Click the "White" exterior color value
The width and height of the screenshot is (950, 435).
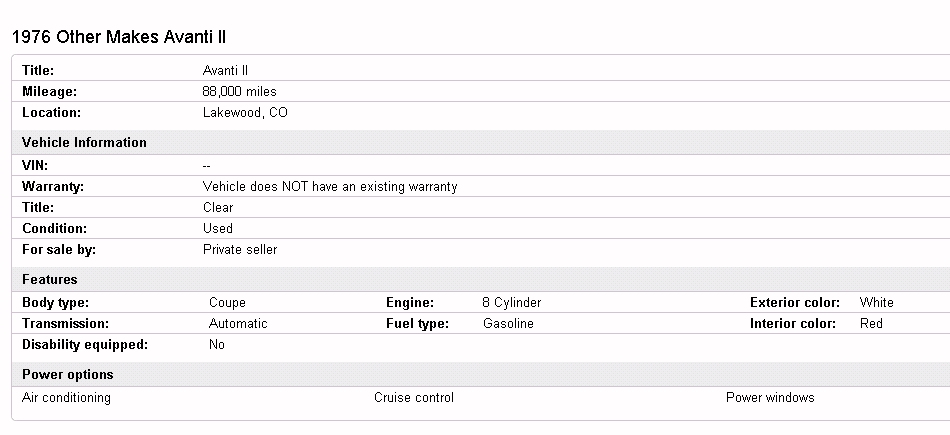point(877,303)
